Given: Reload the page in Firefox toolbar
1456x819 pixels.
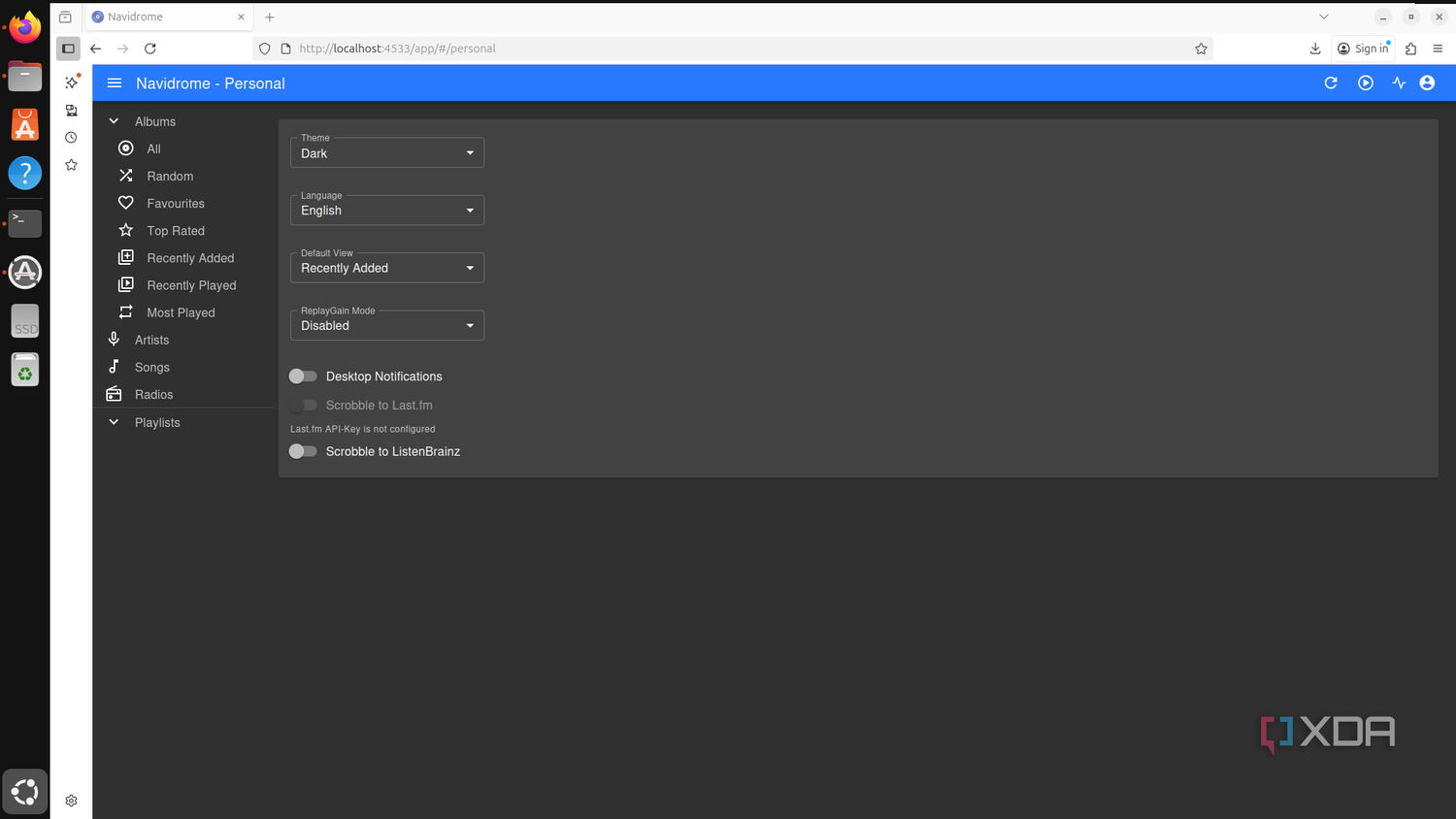Looking at the screenshot, I should coord(150,49).
